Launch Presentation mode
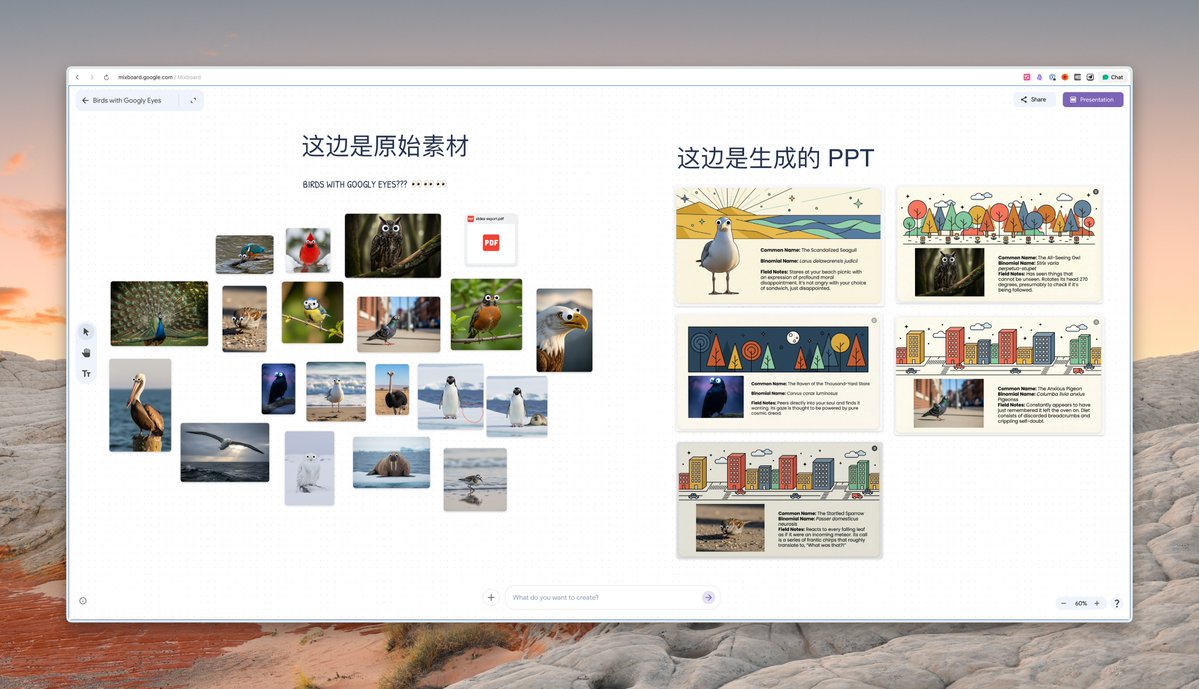The height and width of the screenshot is (689, 1199). point(1092,99)
